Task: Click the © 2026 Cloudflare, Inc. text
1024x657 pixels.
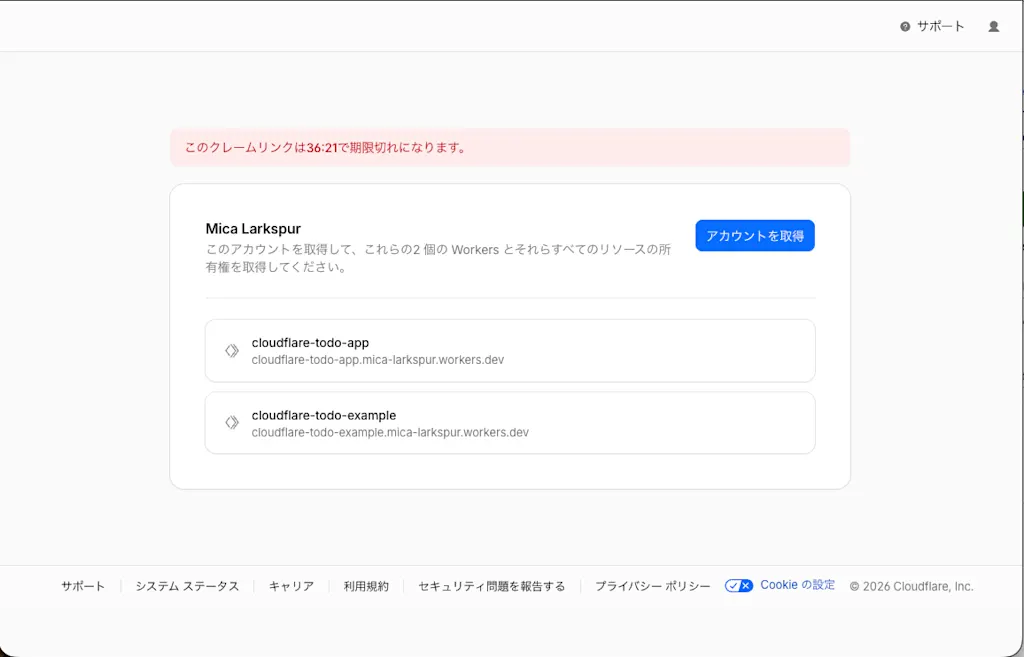Action: point(912,586)
